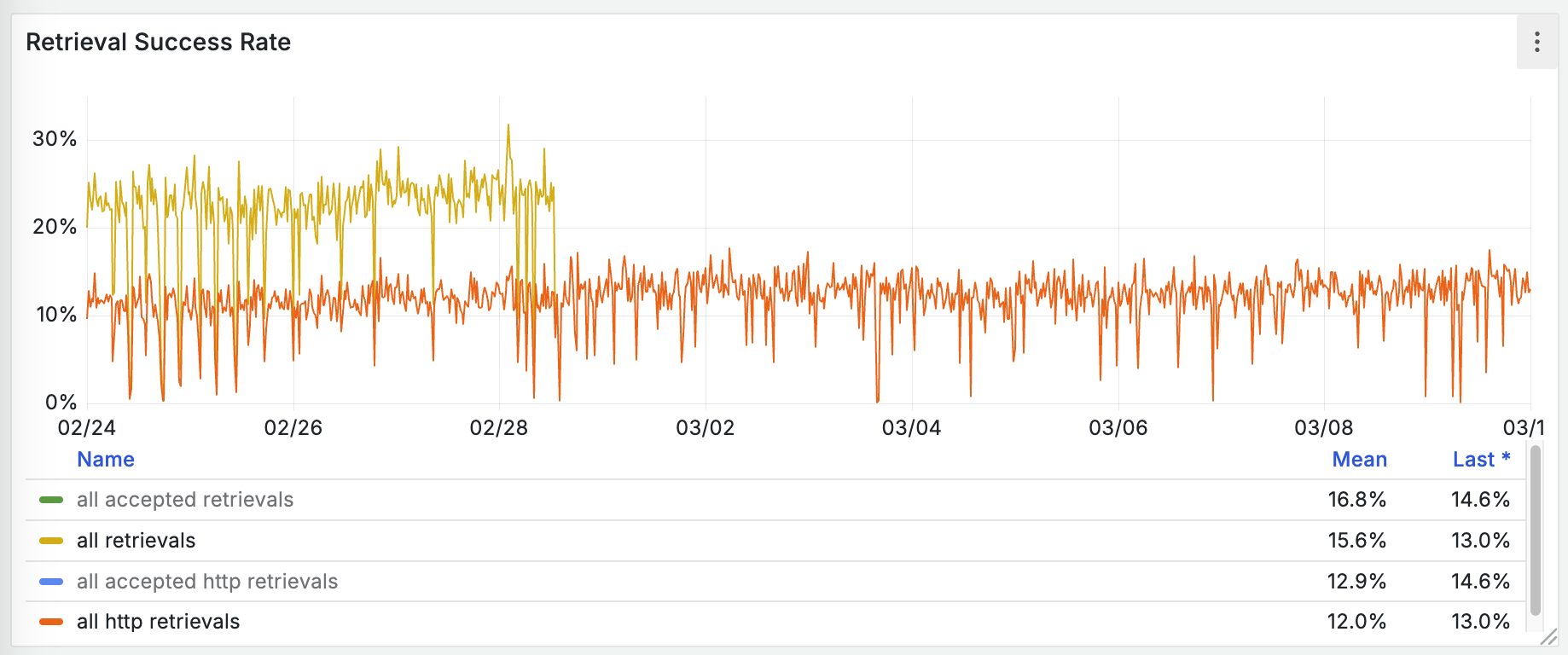Click blue series icon for accepted http retrievals

(51, 582)
